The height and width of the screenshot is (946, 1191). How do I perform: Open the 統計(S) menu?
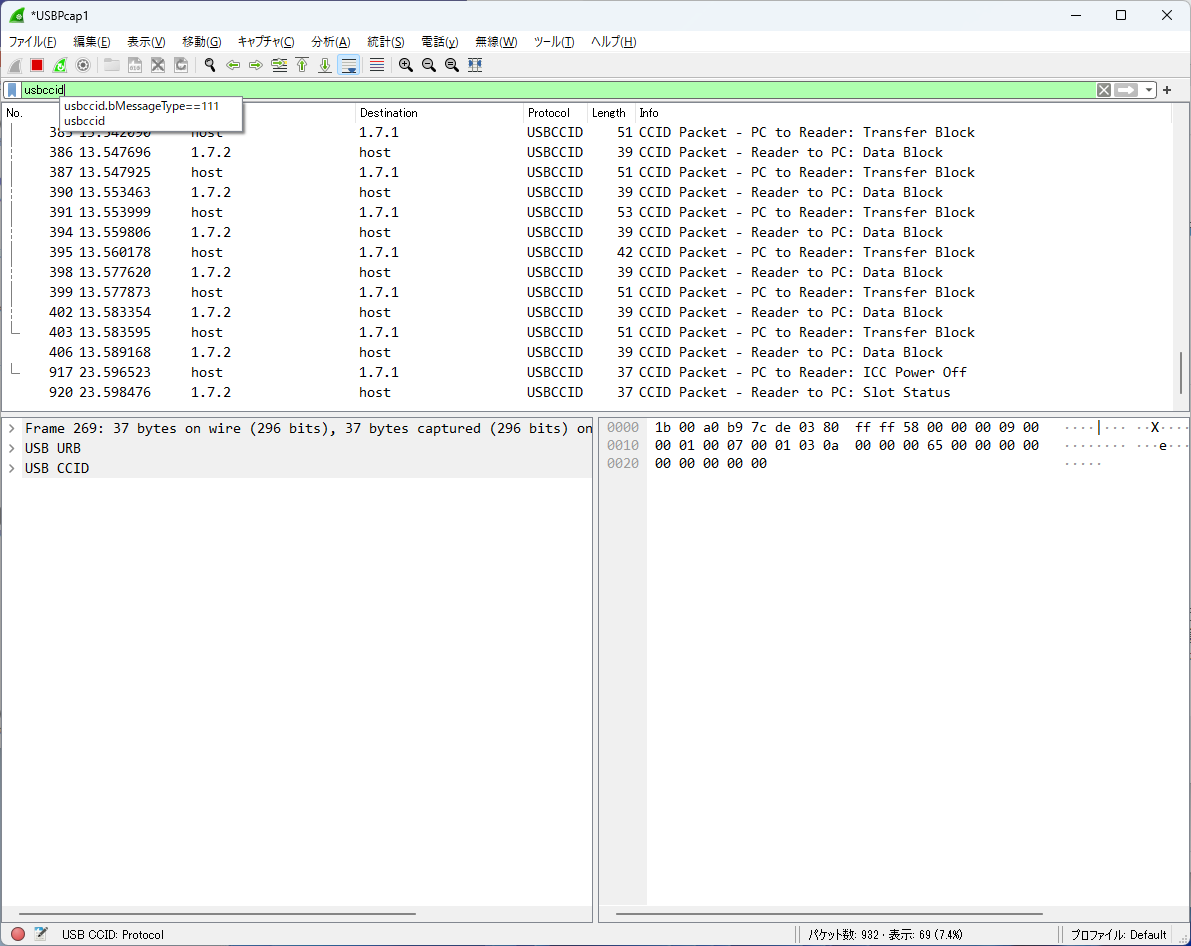(x=385, y=42)
